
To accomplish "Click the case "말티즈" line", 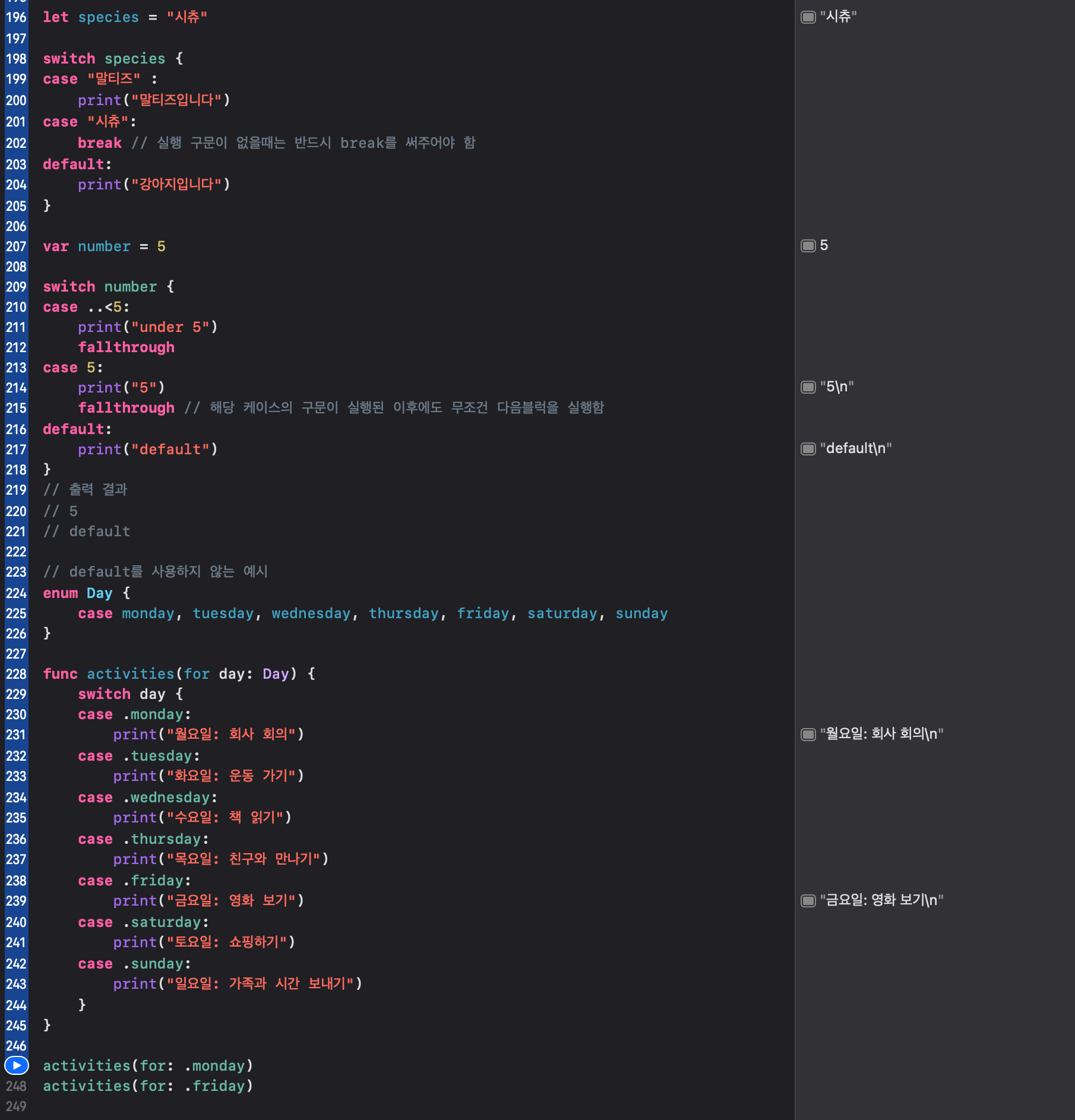I will coord(100,79).
